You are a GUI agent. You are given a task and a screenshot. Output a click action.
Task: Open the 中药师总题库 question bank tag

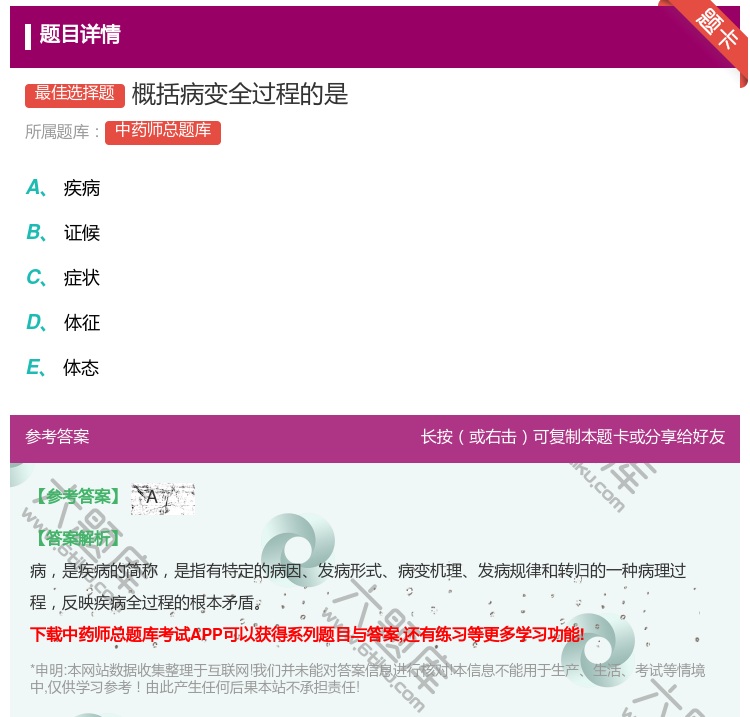point(163,132)
